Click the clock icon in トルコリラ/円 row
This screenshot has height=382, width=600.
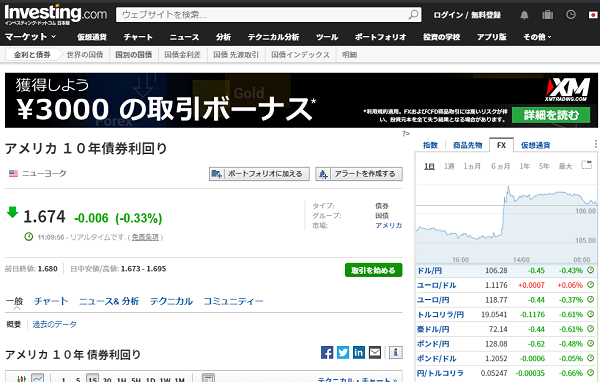click(590, 314)
